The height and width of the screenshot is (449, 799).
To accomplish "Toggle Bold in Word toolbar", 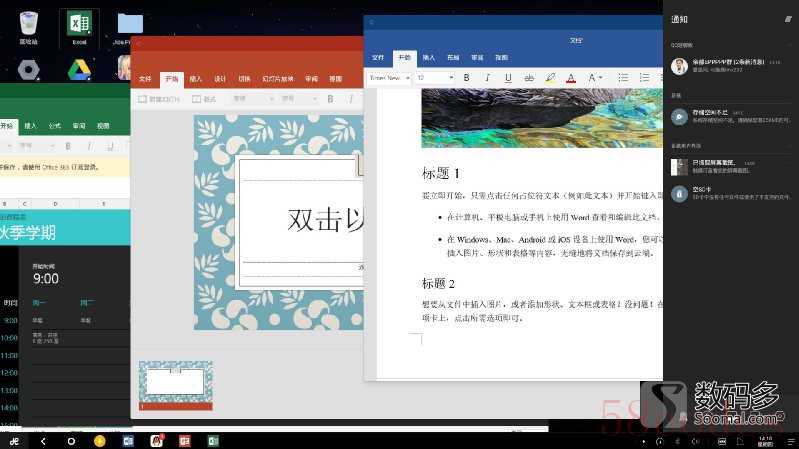I will [467, 78].
